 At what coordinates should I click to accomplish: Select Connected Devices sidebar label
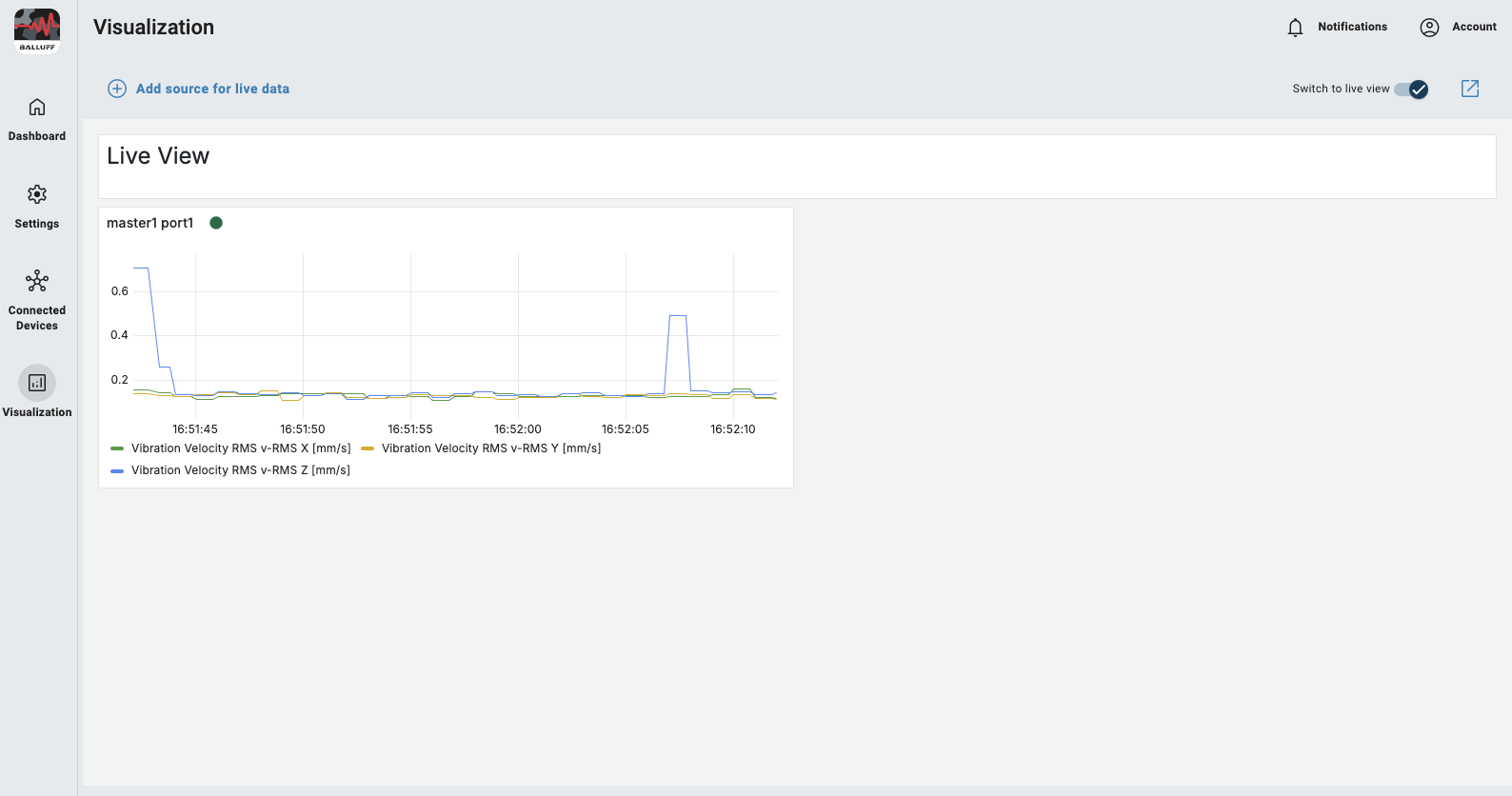coord(37,318)
